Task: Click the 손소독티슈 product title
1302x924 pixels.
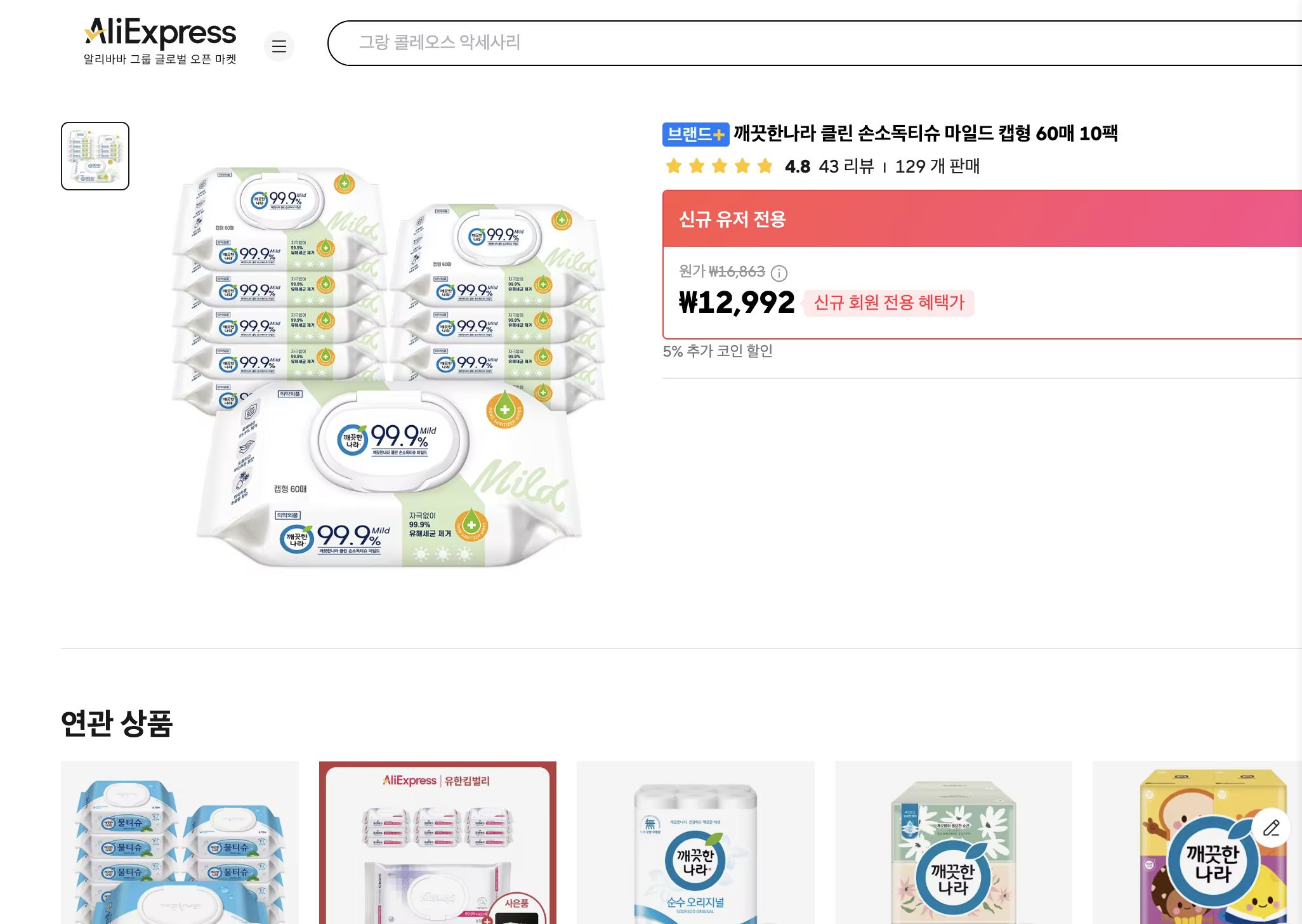Action: coord(923,135)
